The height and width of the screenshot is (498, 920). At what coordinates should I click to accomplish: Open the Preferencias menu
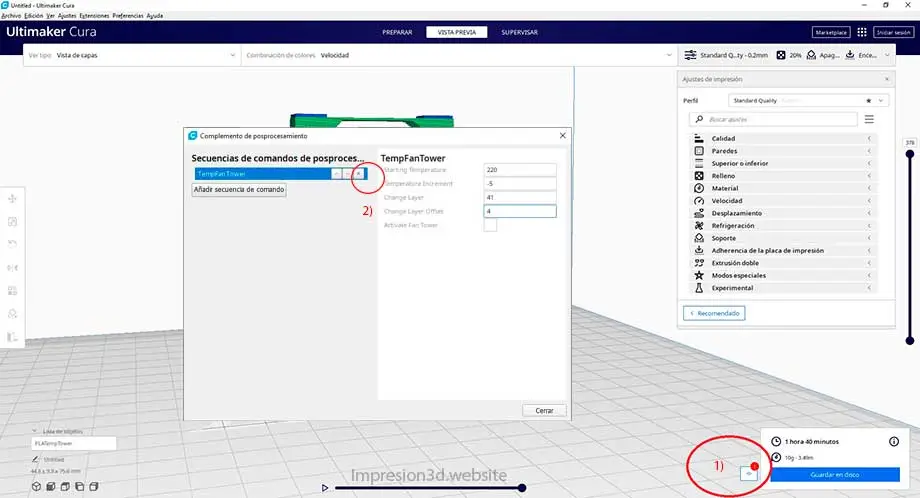[128, 16]
